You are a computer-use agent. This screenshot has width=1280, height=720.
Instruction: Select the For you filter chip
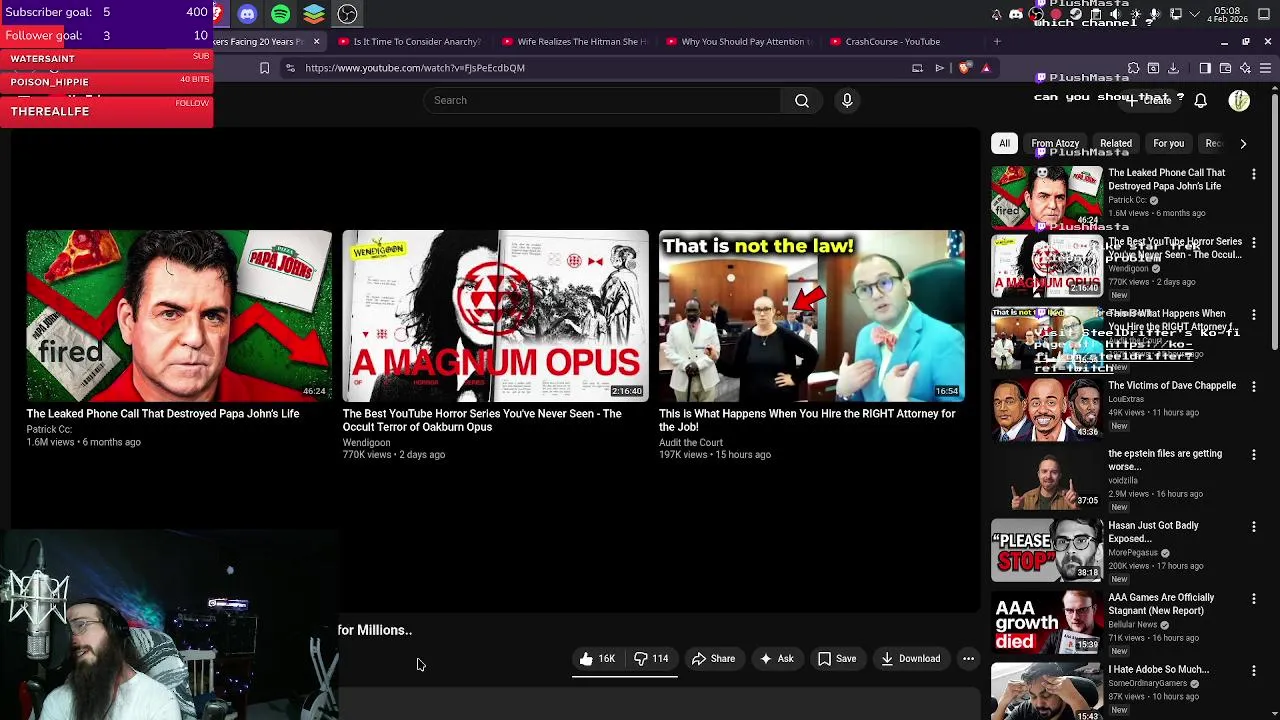coord(1168,143)
